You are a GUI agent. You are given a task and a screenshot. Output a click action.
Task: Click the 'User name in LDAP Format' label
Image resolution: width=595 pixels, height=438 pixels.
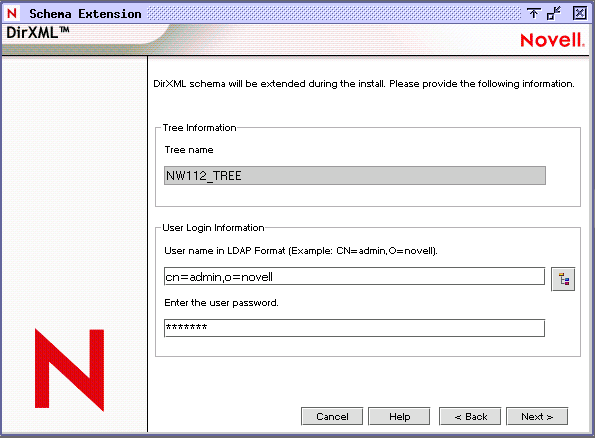coord(301,251)
